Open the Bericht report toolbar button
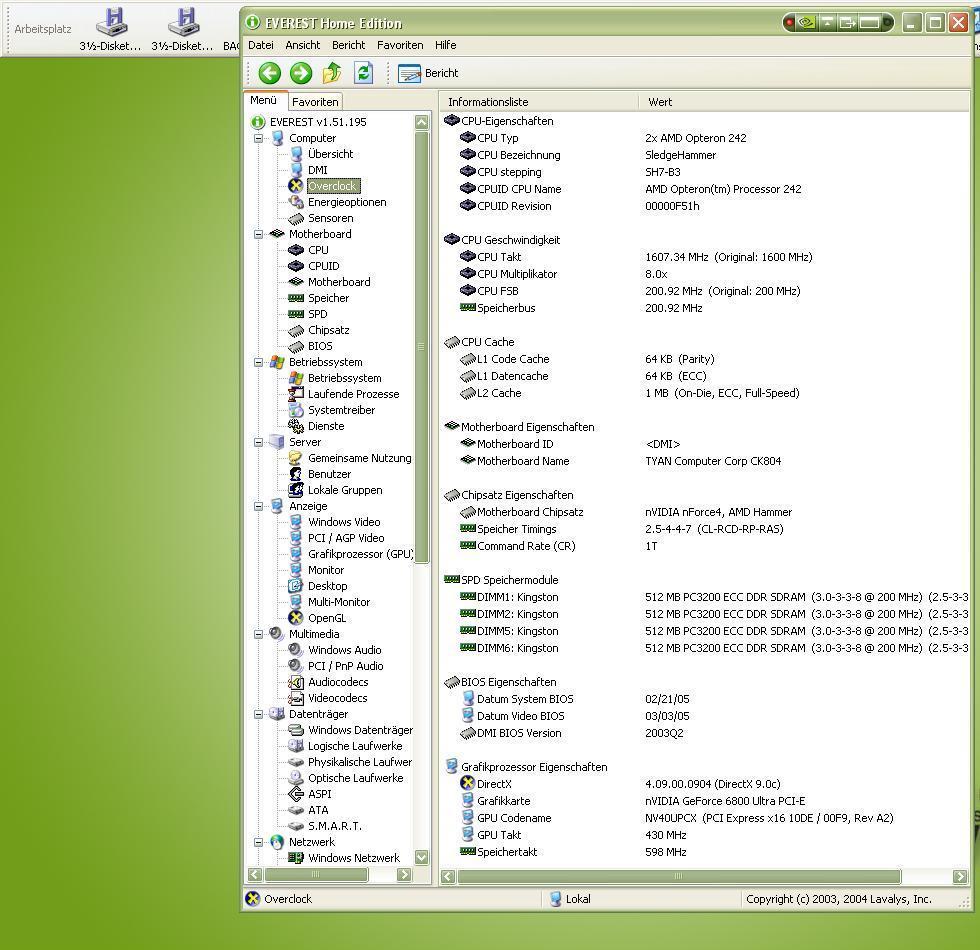This screenshot has width=980, height=950. tap(428, 73)
